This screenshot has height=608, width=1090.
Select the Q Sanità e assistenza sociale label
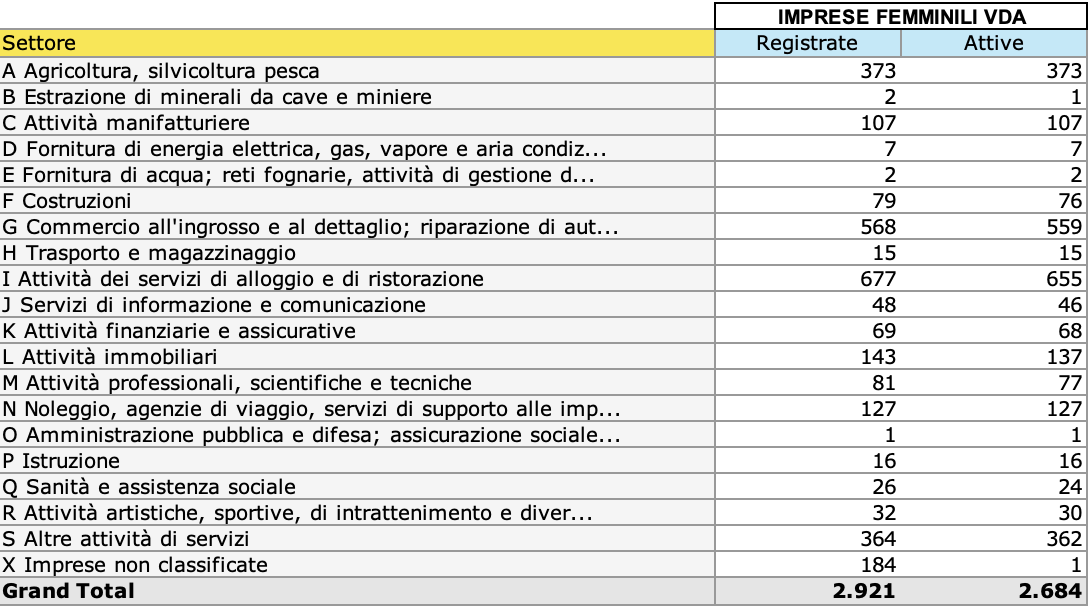[x=149, y=487]
